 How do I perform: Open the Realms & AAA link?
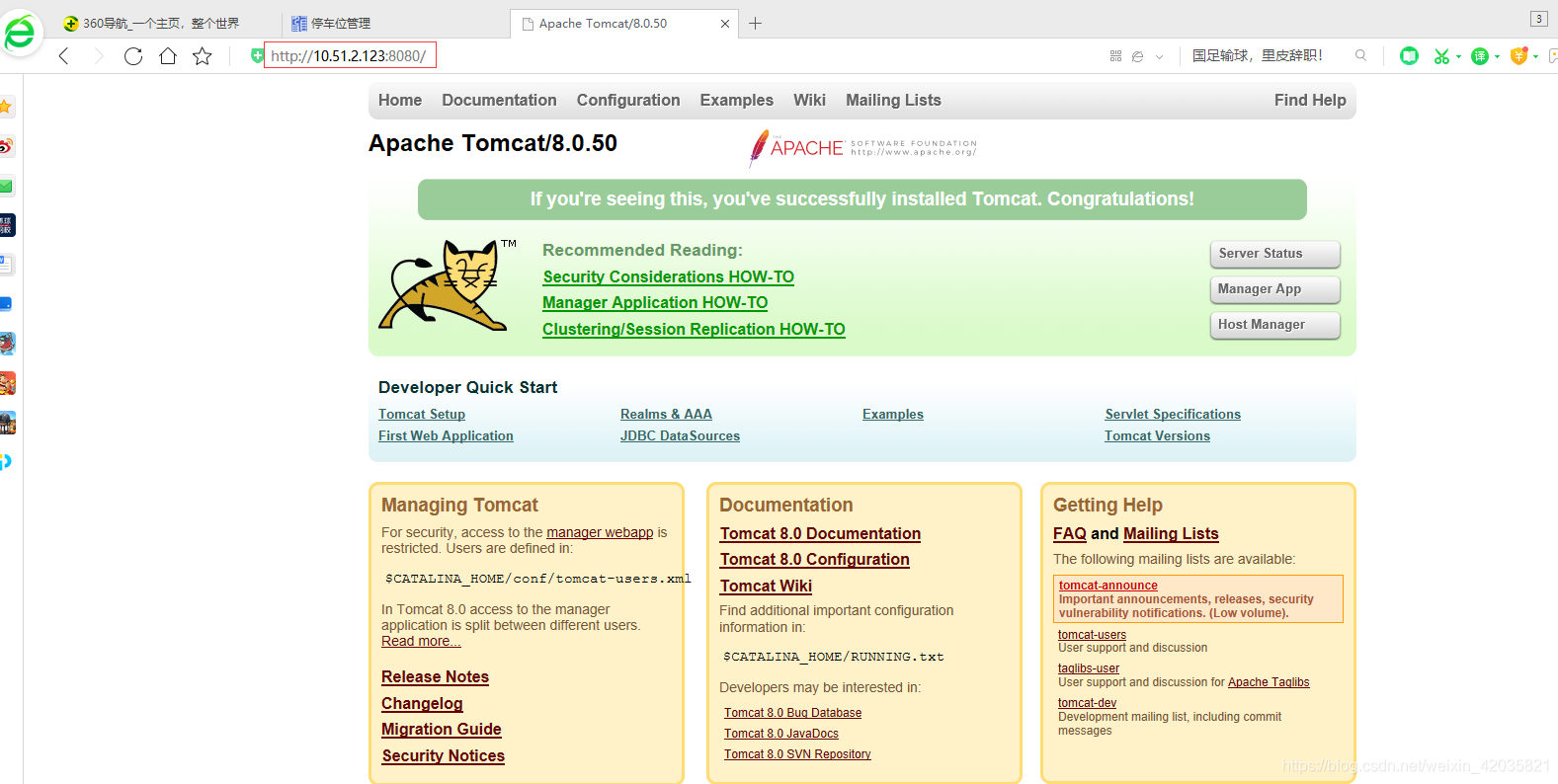click(x=666, y=415)
